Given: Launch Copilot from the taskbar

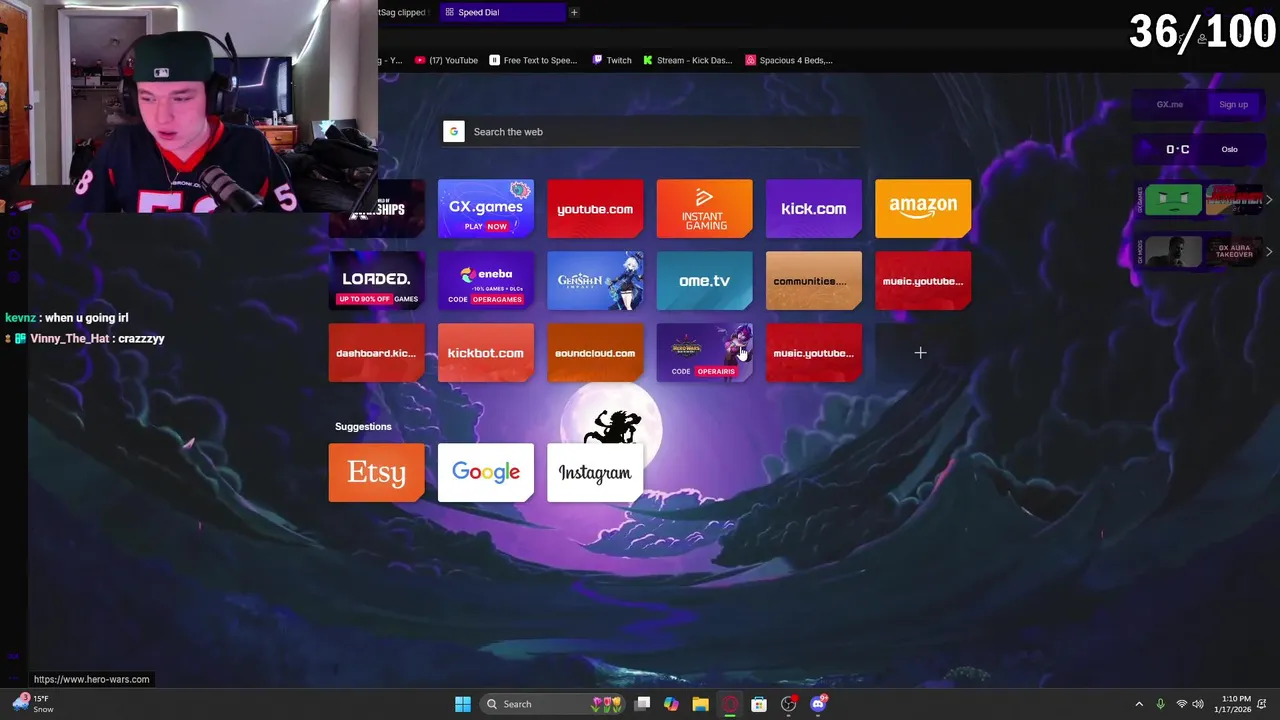Looking at the screenshot, I should coord(671,704).
